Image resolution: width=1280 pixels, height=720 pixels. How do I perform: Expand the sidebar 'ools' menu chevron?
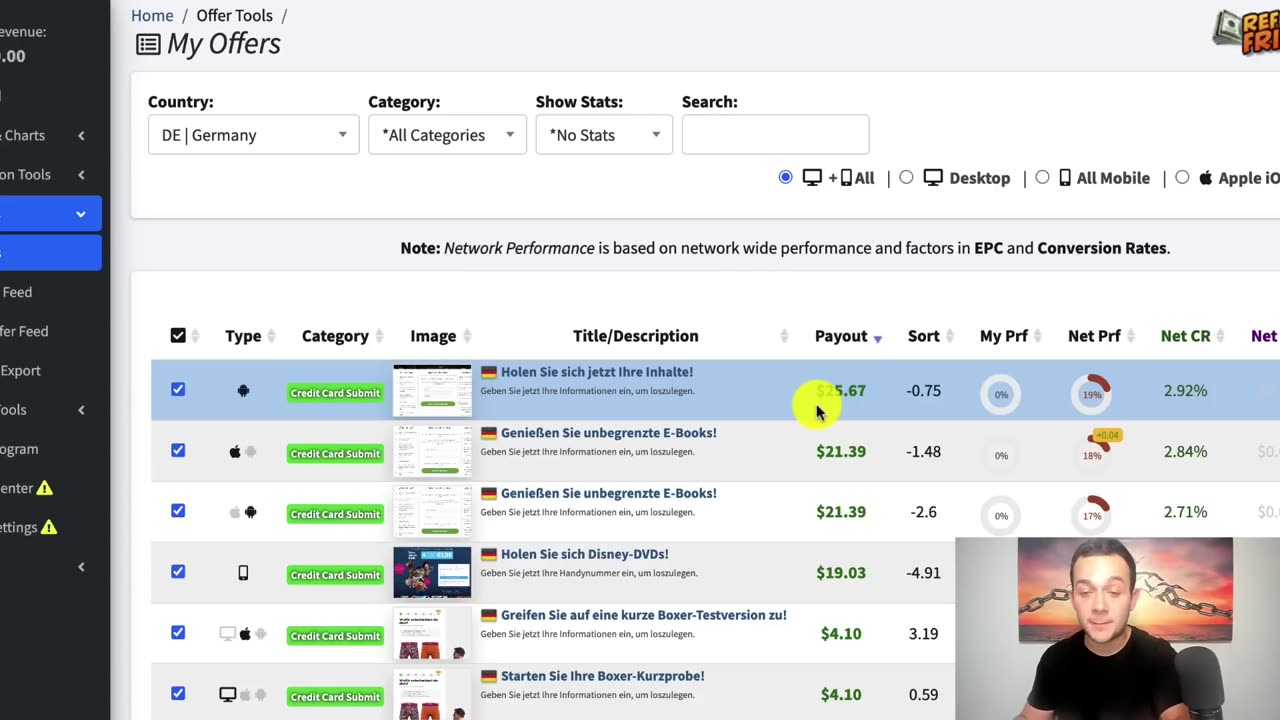[x=81, y=410]
